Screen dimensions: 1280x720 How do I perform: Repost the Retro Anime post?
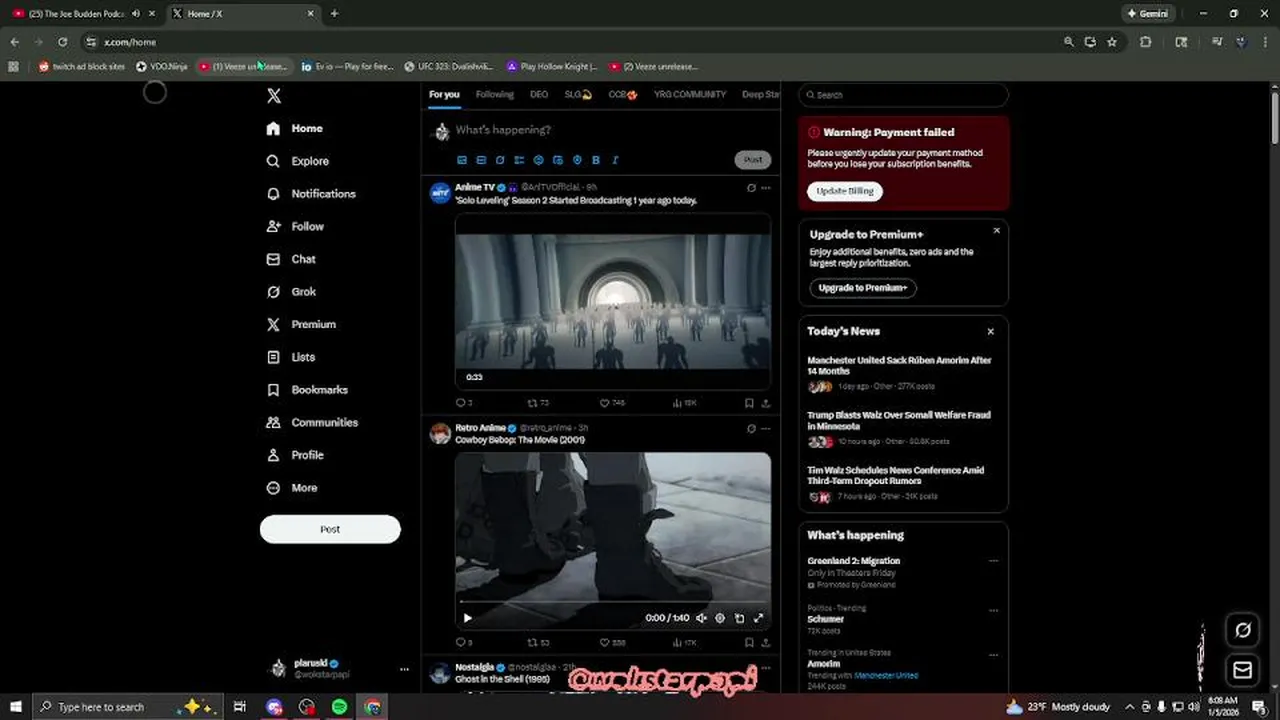(x=538, y=643)
